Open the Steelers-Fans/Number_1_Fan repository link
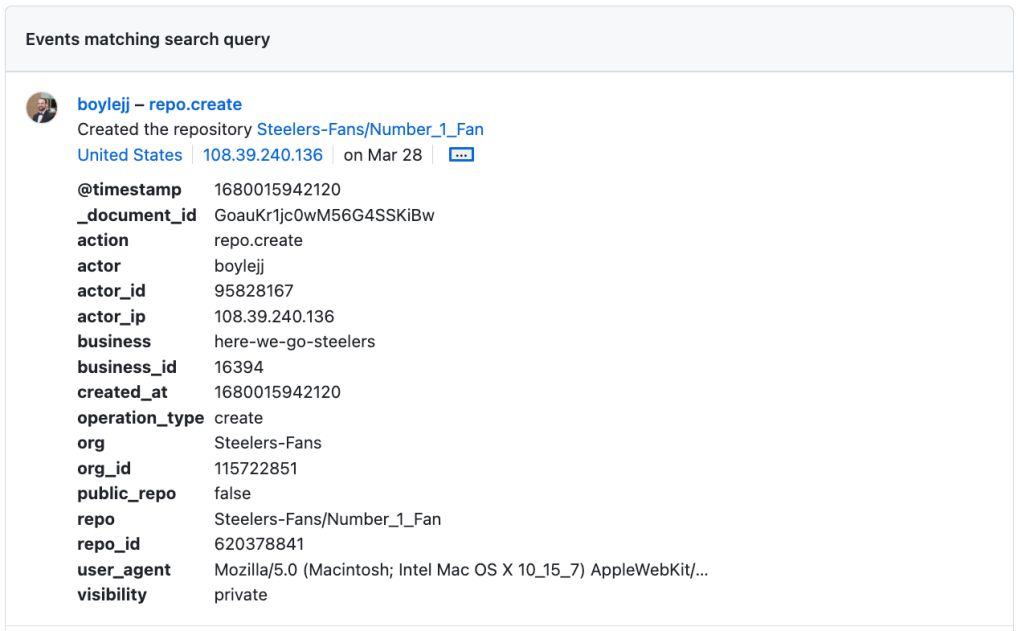1022x631 pixels. coord(370,129)
